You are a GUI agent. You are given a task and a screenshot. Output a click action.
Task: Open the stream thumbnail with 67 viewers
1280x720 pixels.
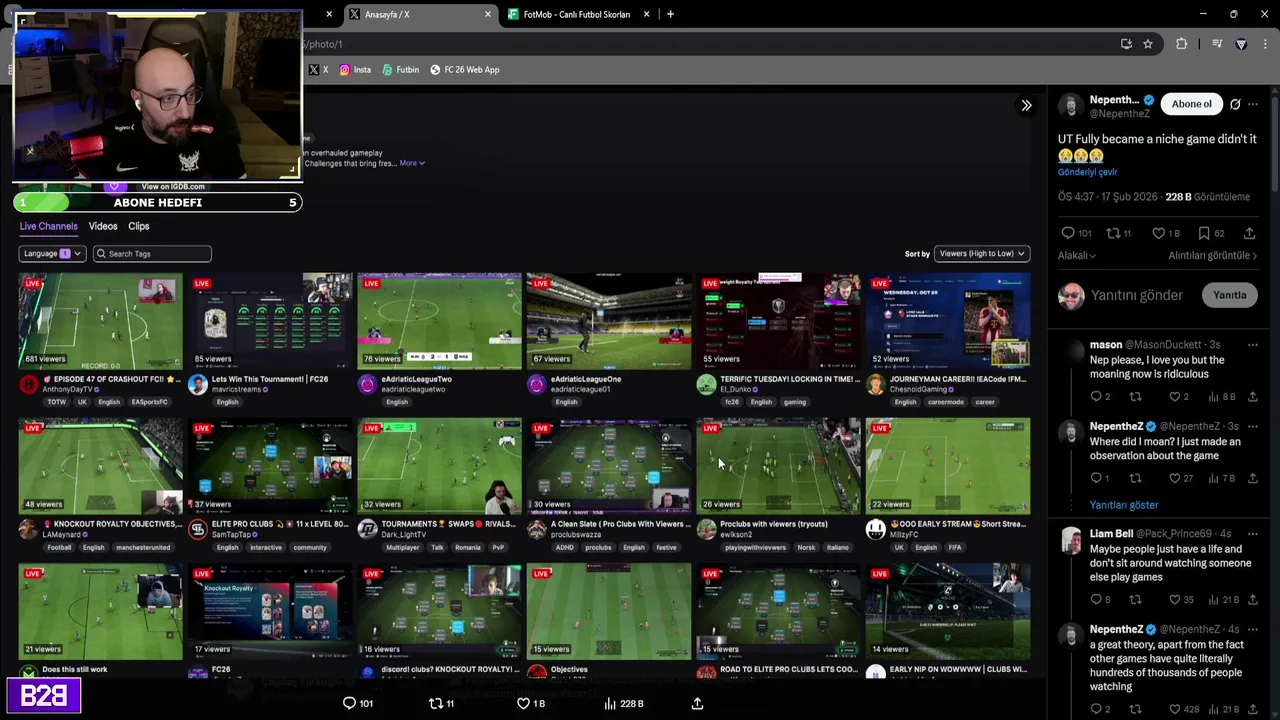[x=609, y=320]
